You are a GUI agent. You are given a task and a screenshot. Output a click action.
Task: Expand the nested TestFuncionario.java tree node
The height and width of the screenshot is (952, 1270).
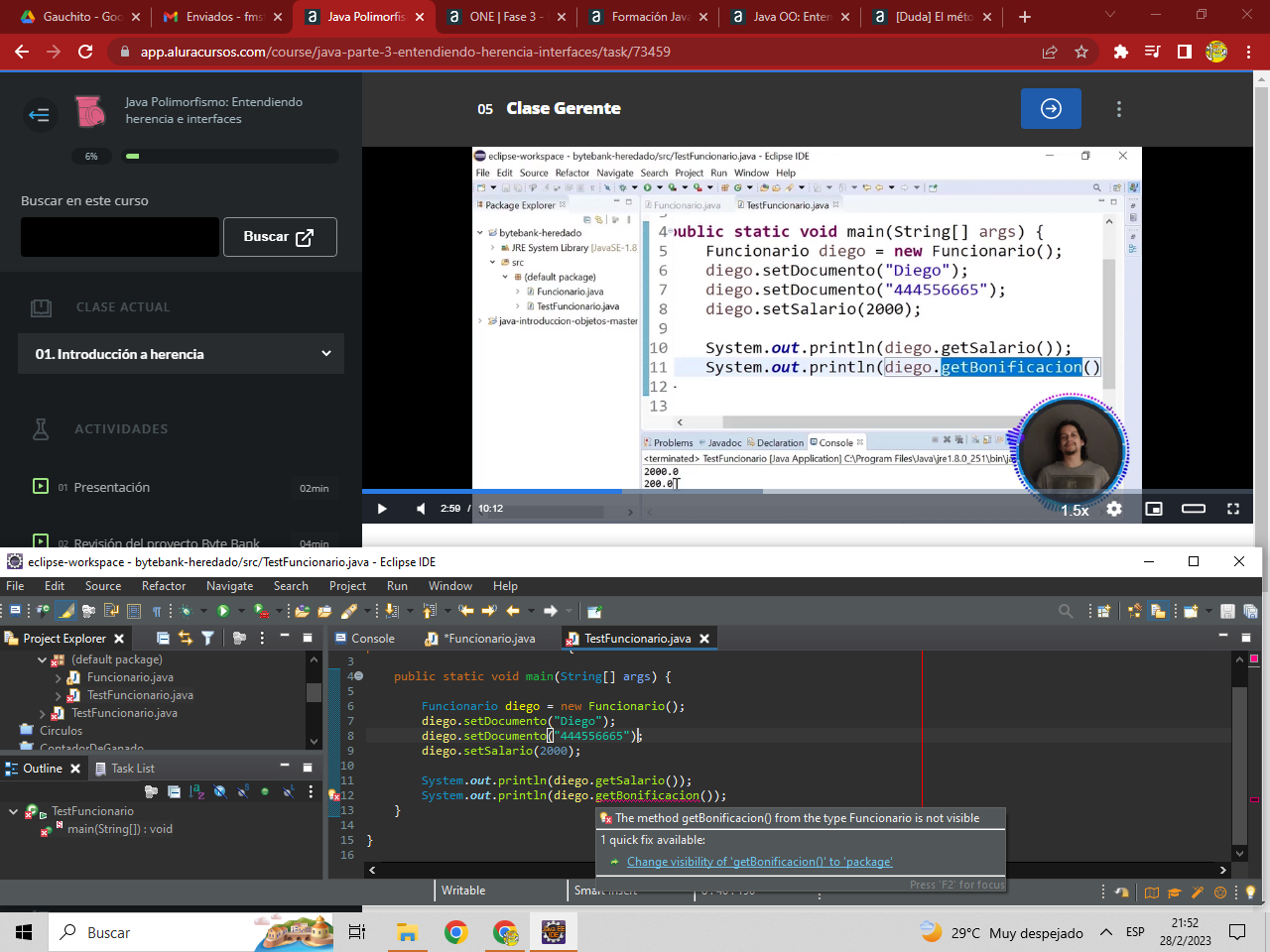coord(58,696)
